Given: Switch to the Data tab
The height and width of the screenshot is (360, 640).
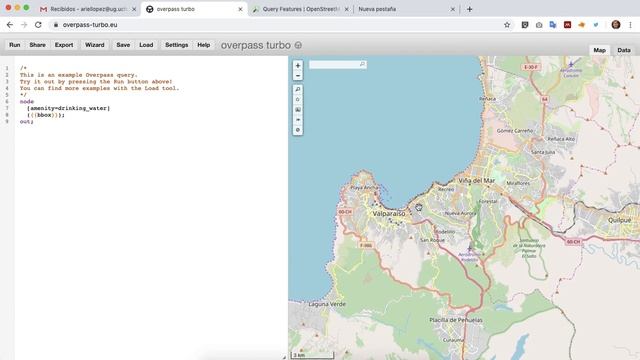Looking at the screenshot, I should (624, 50).
